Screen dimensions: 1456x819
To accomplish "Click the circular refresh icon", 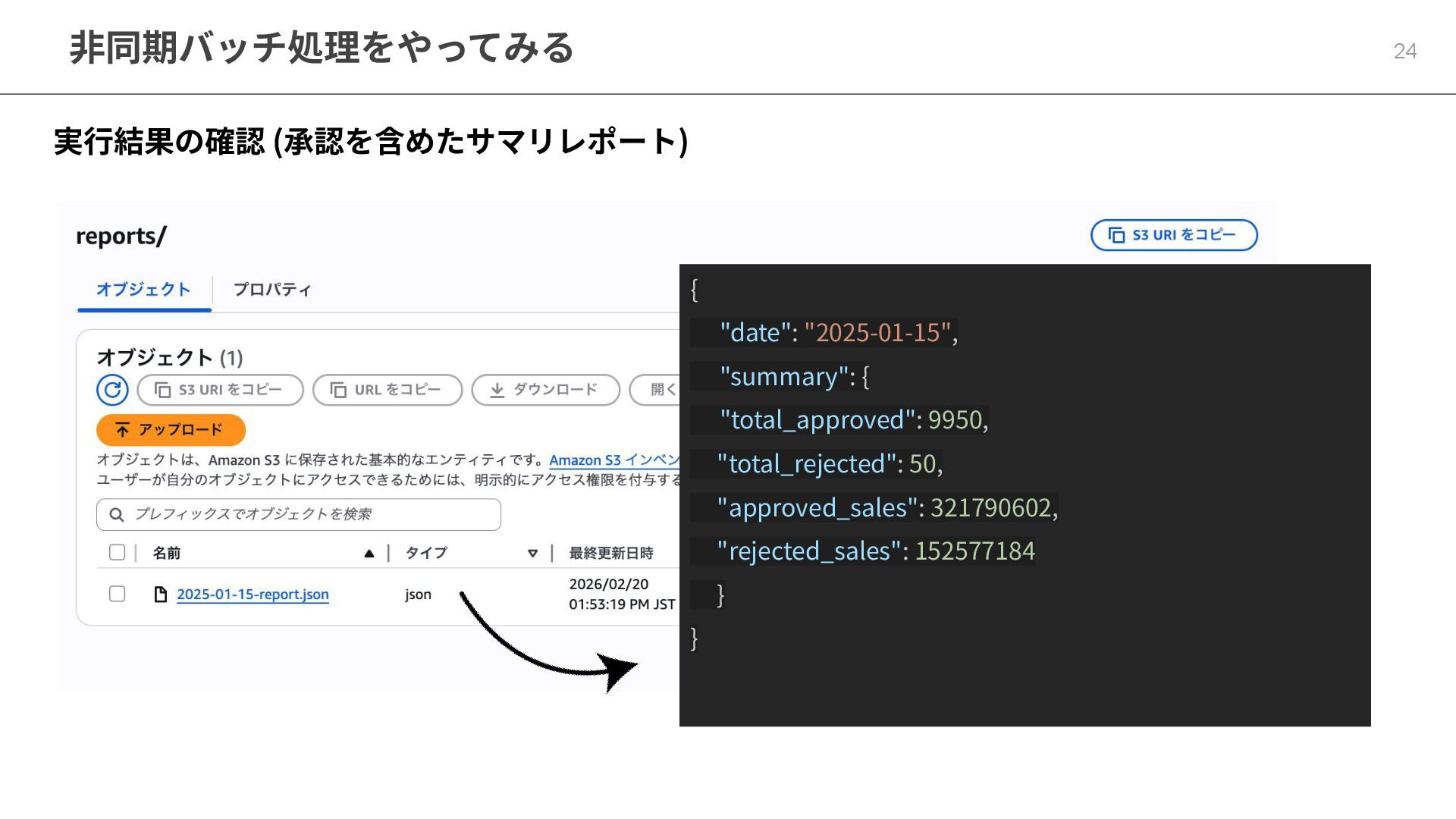I will [x=112, y=390].
